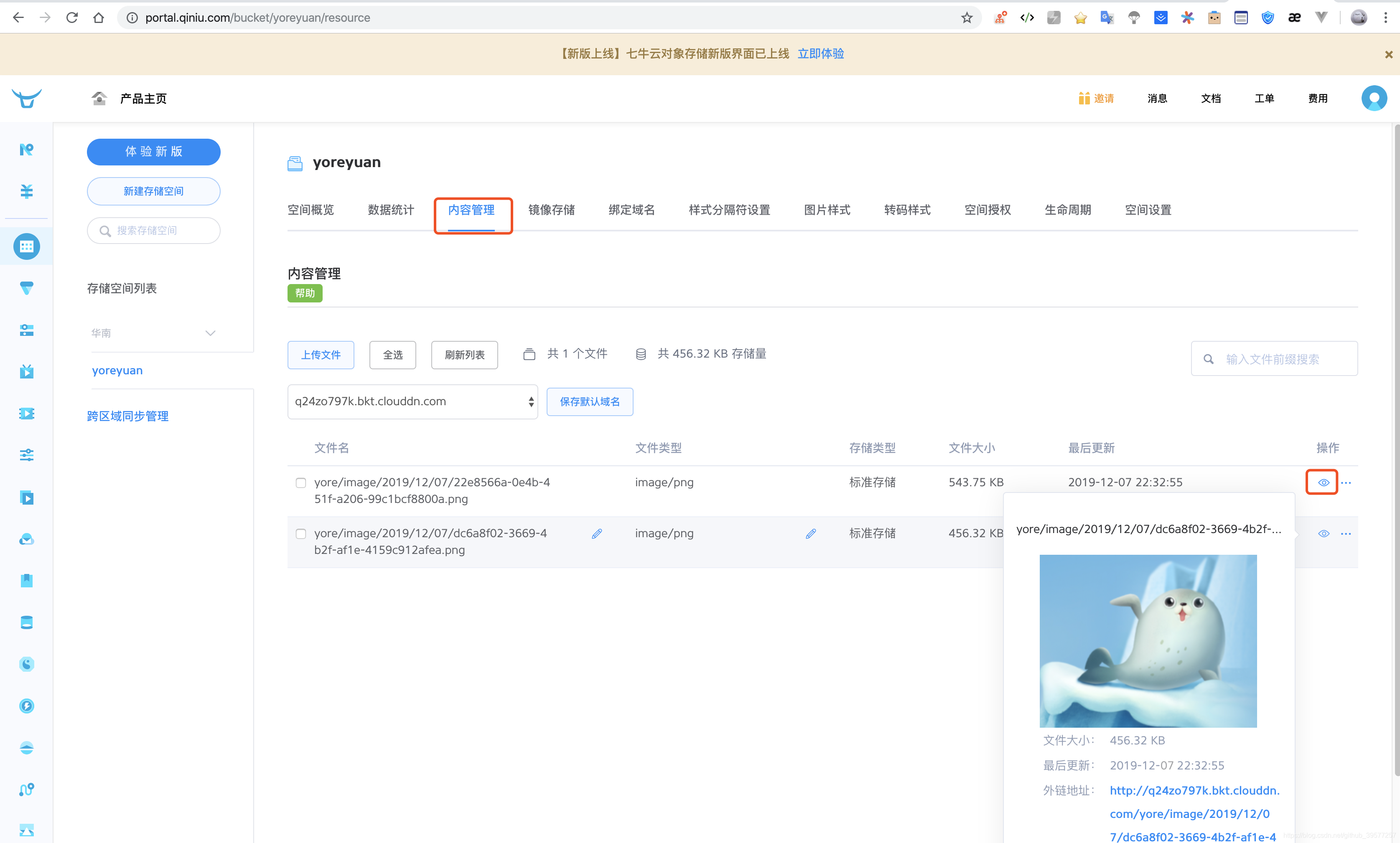The image size is (1400, 843).
Task: Click the Google Translate extension icon
Action: click(1107, 18)
